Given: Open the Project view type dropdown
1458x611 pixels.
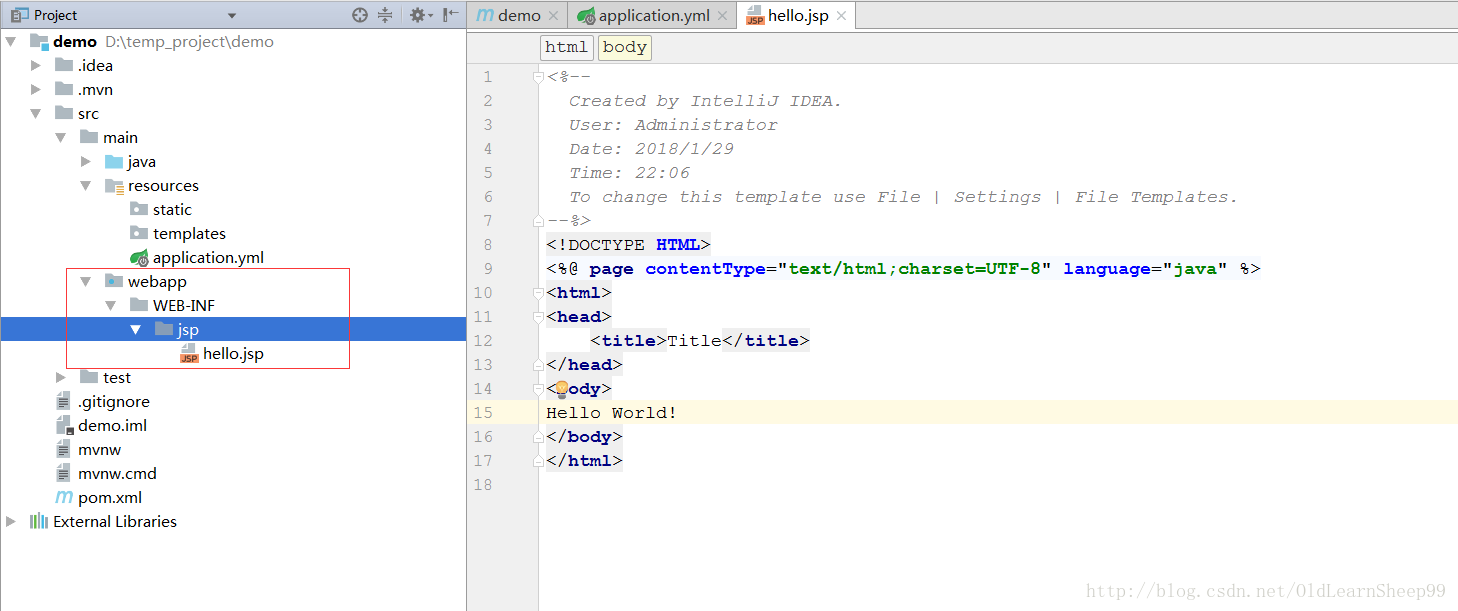Looking at the screenshot, I should coord(232,16).
